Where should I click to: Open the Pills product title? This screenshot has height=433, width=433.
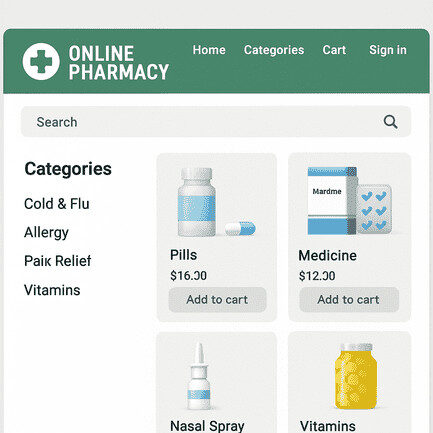tap(183, 255)
